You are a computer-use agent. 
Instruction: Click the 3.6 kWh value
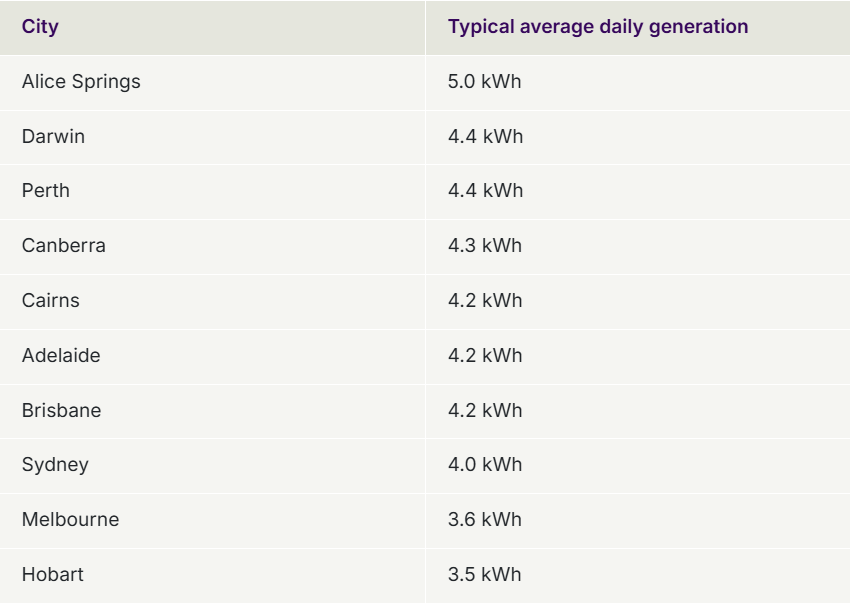tap(484, 520)
